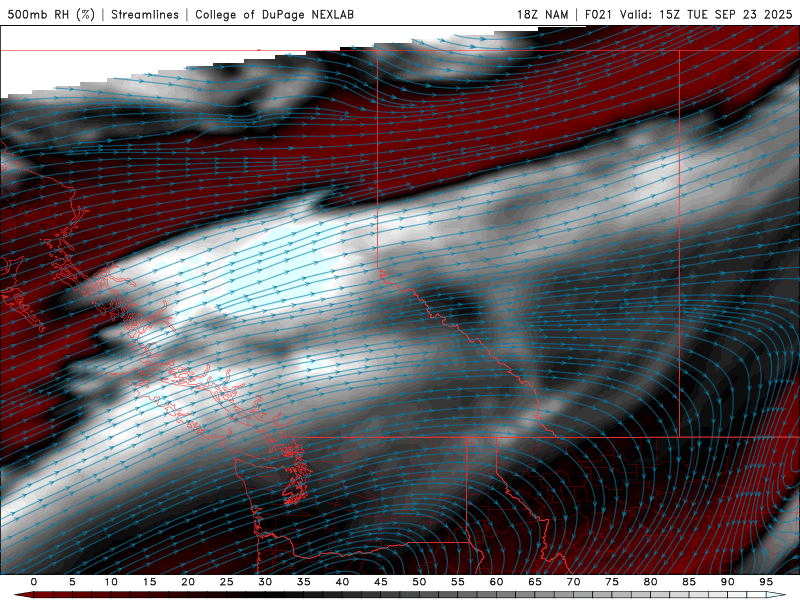The width and height of the screenshot is (800, 600).
Task: Click the '25' label on the color scale
Action: (227, 582)
